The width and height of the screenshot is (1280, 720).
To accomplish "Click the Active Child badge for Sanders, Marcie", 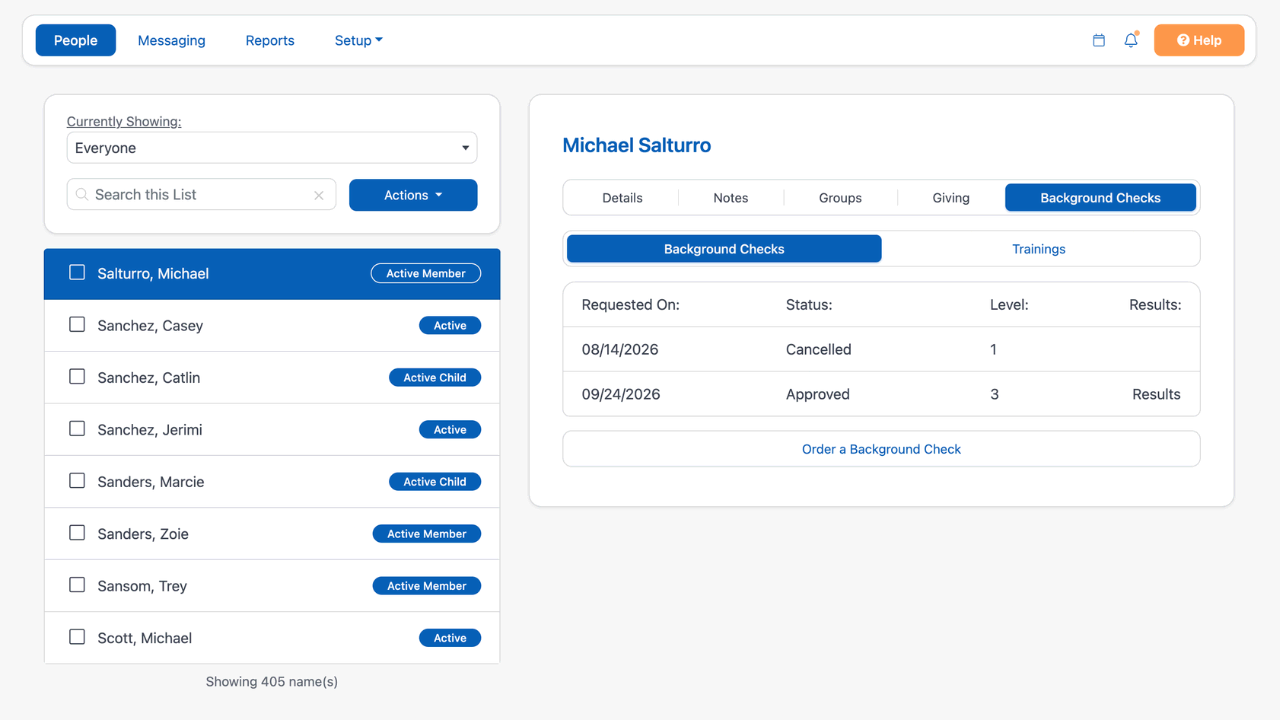I will 435,481.
